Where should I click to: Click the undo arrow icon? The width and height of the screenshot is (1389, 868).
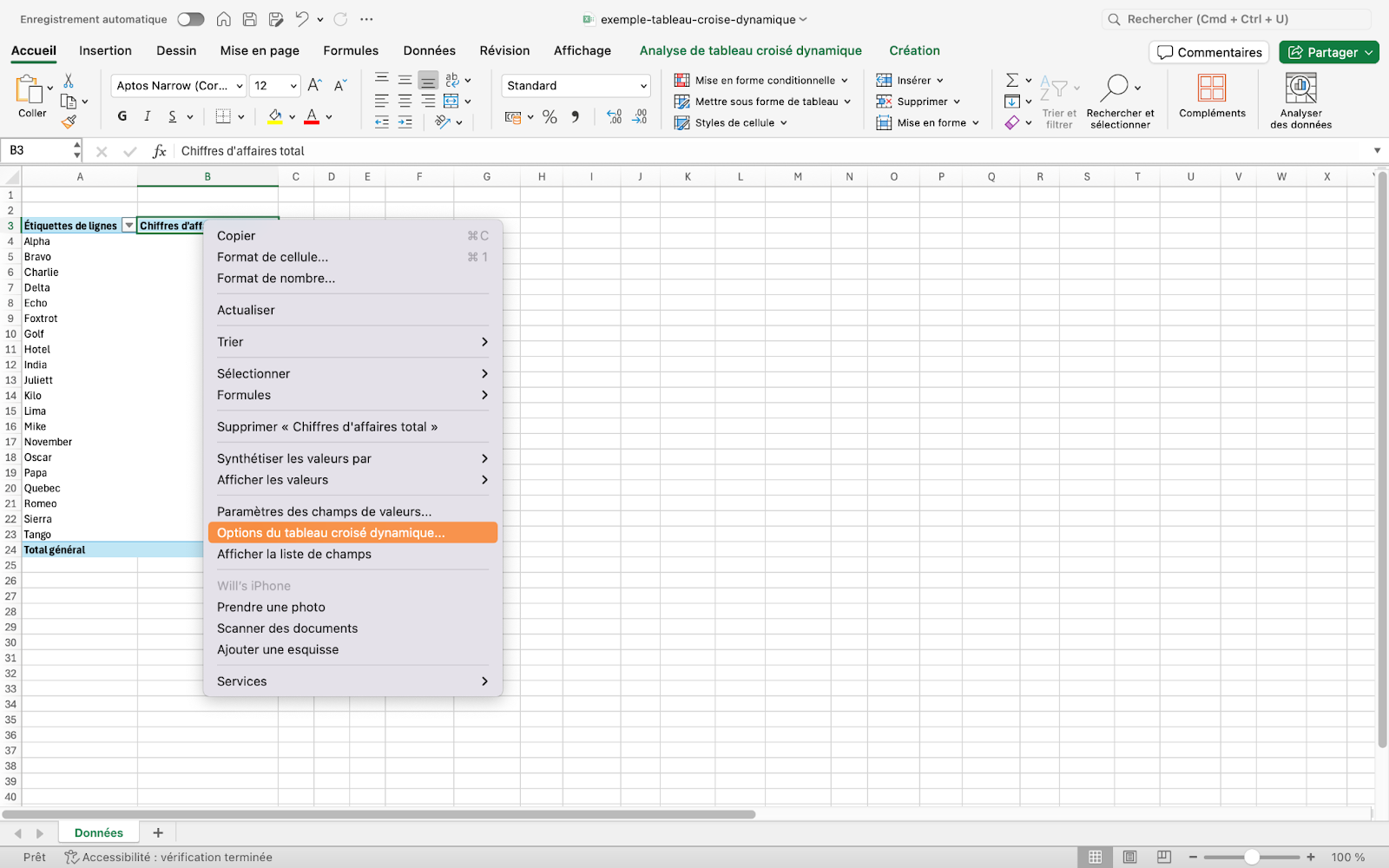(x=301, y=19)
